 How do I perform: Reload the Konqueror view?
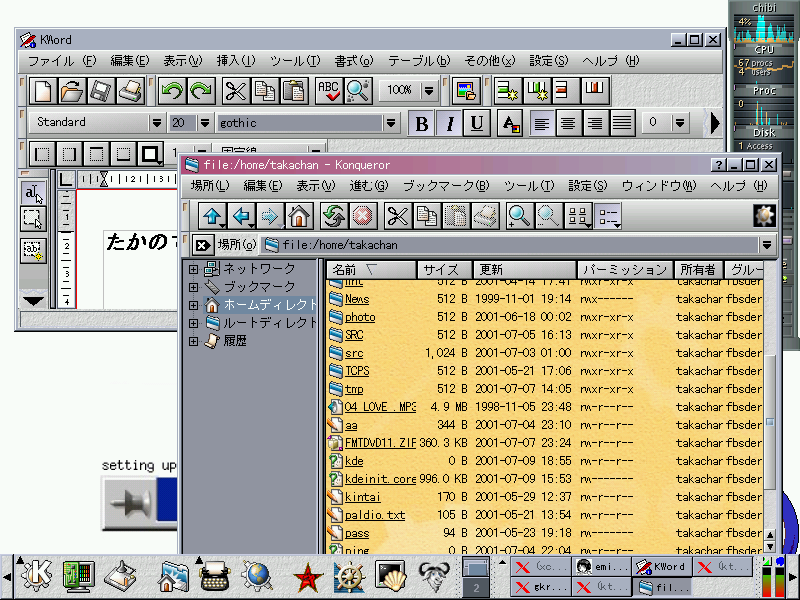[334, 216]
